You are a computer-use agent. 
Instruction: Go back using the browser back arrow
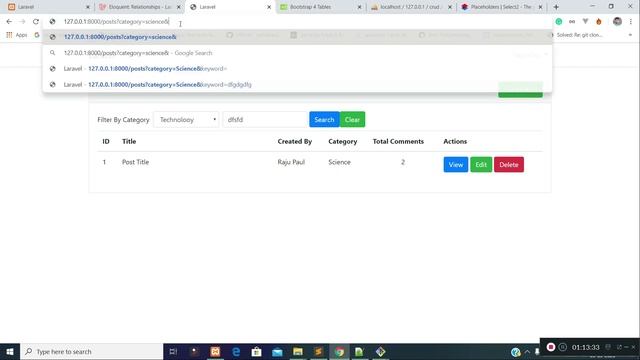click(x=9, y=22)
